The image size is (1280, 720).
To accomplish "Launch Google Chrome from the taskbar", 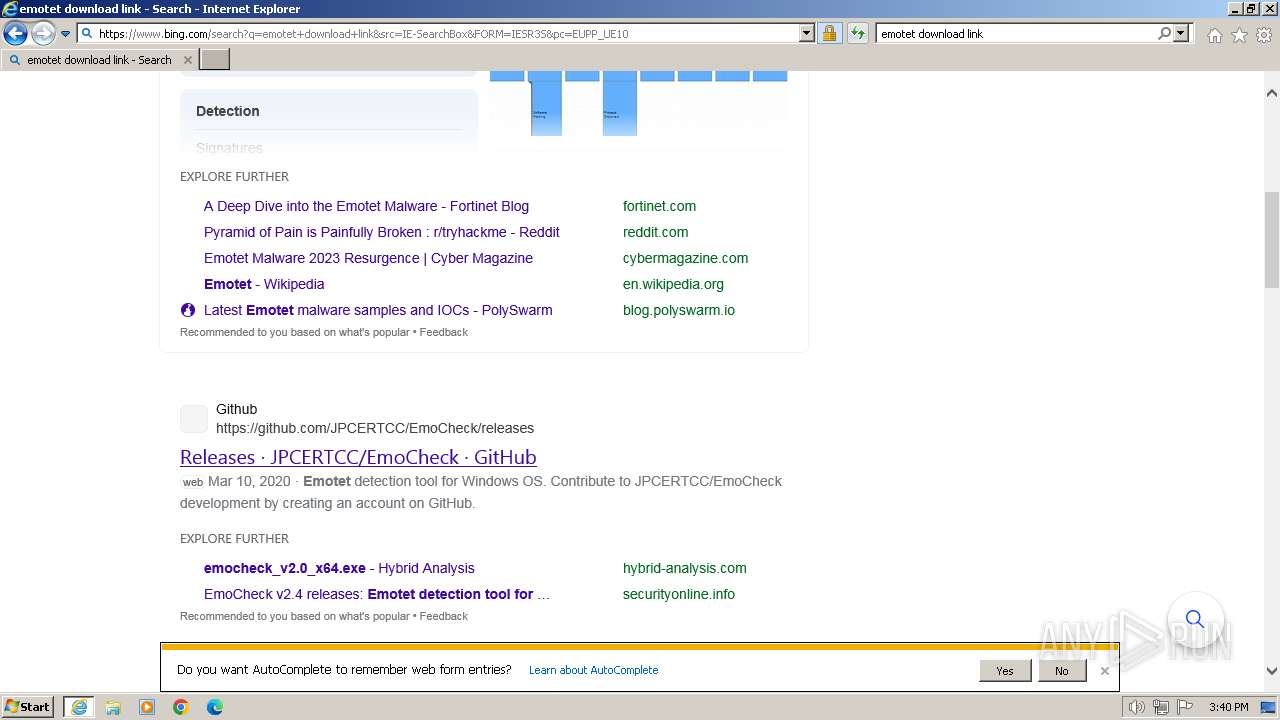I will point(181,707).
